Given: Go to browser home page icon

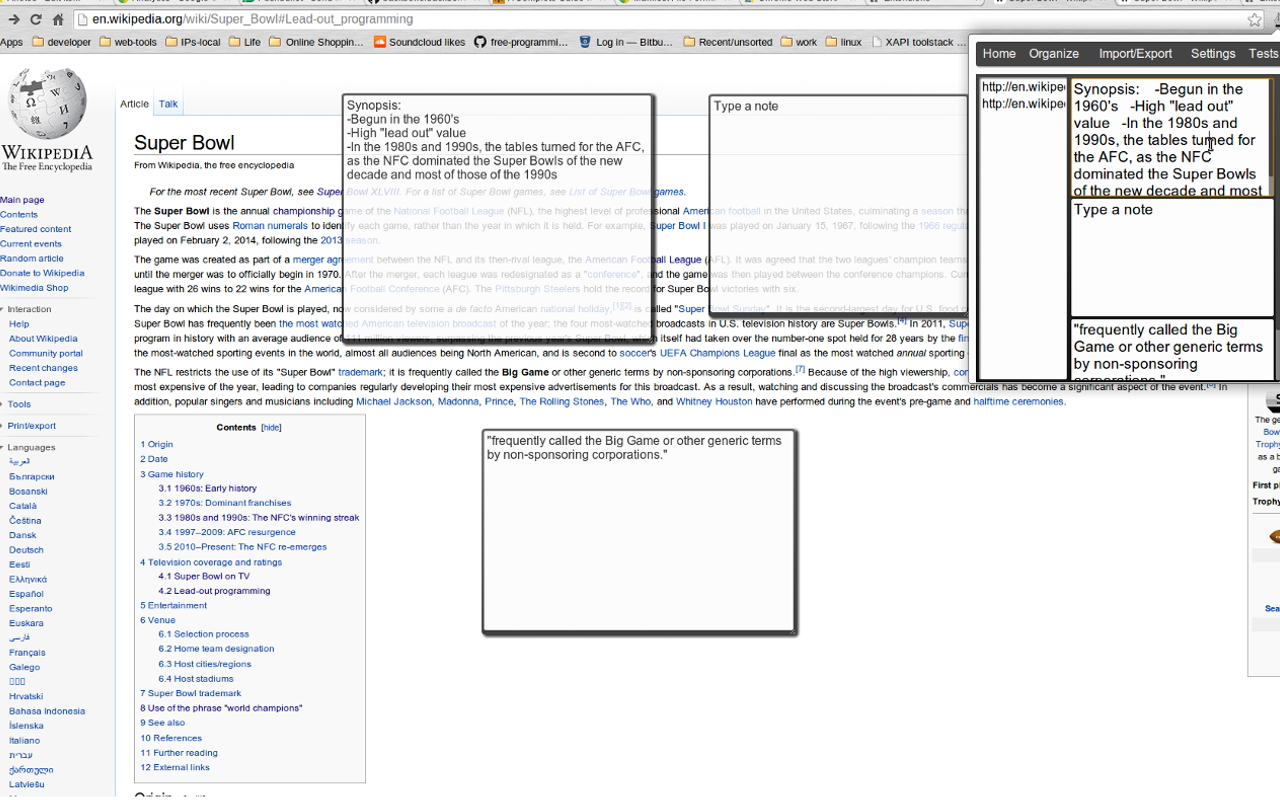Looking at the screenshot, I should pos(58,19).
